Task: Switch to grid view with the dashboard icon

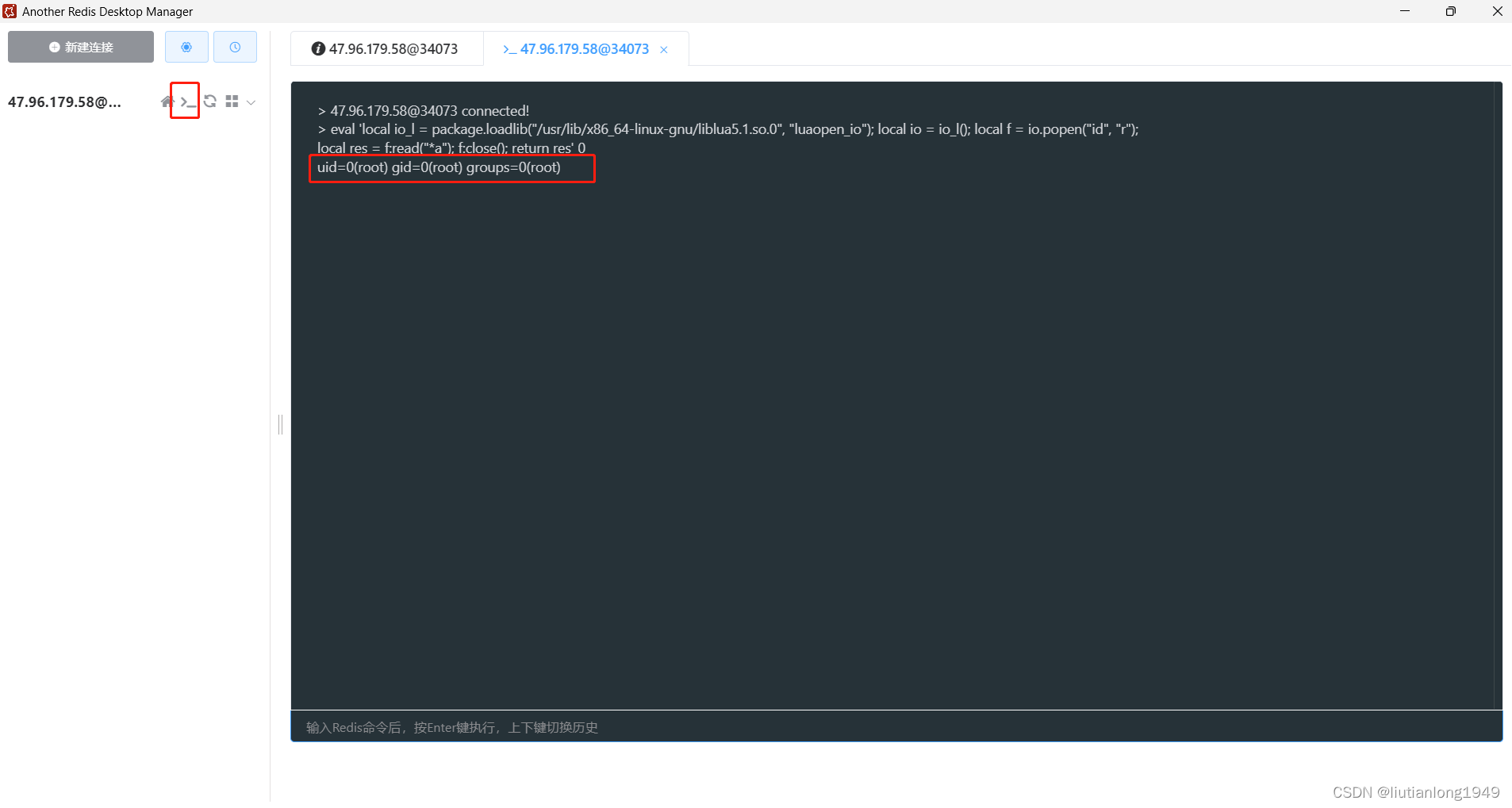Action: tap(232, 101)
